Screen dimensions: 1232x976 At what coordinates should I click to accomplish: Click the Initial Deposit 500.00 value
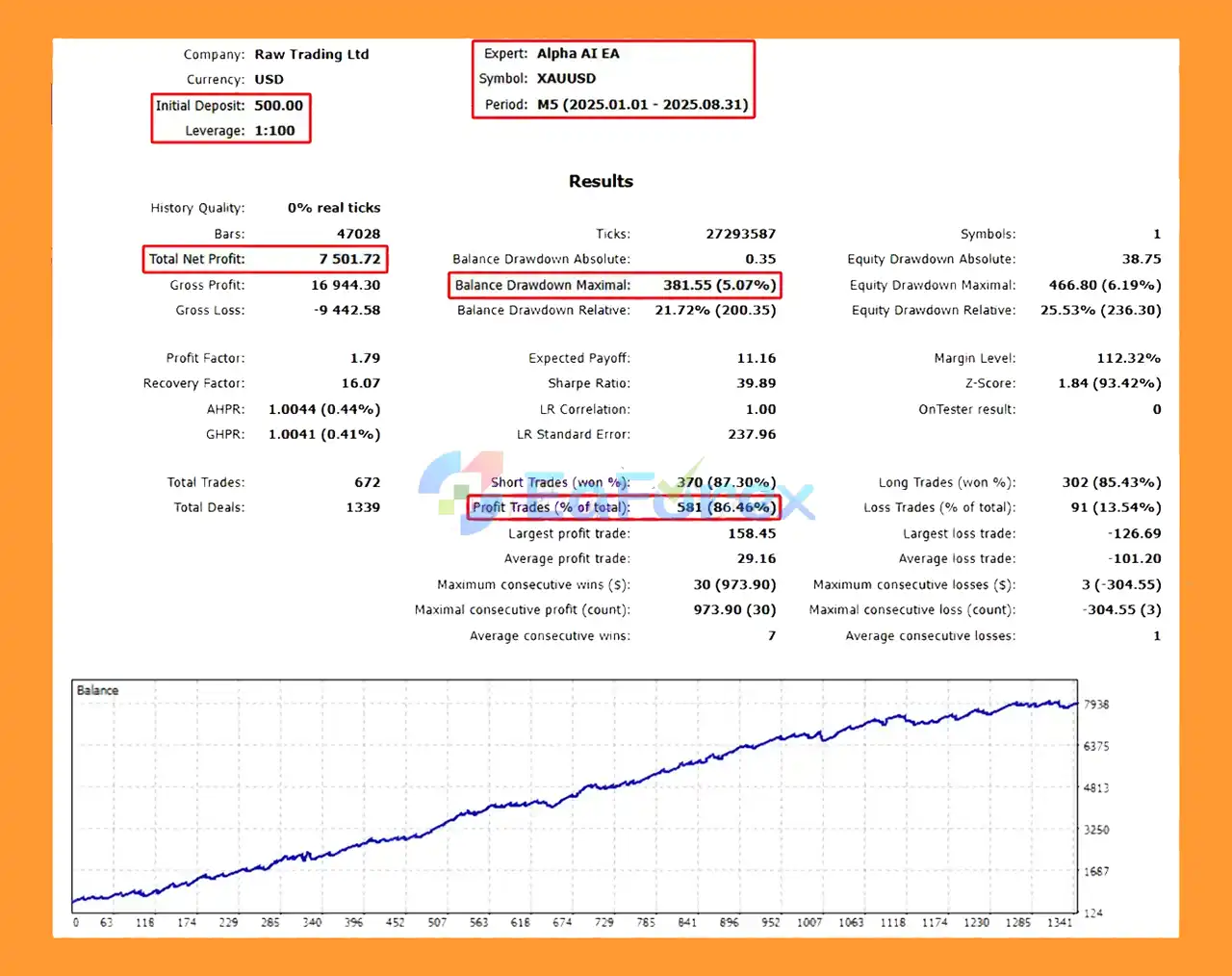click(278, 106)
